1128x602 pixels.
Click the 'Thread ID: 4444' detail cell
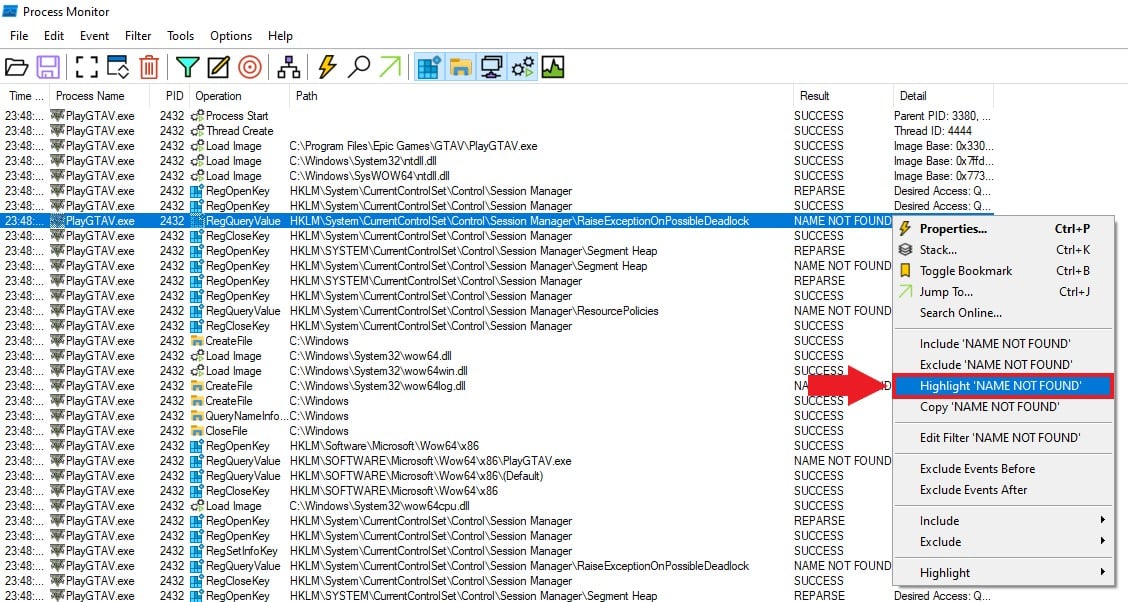932,131
